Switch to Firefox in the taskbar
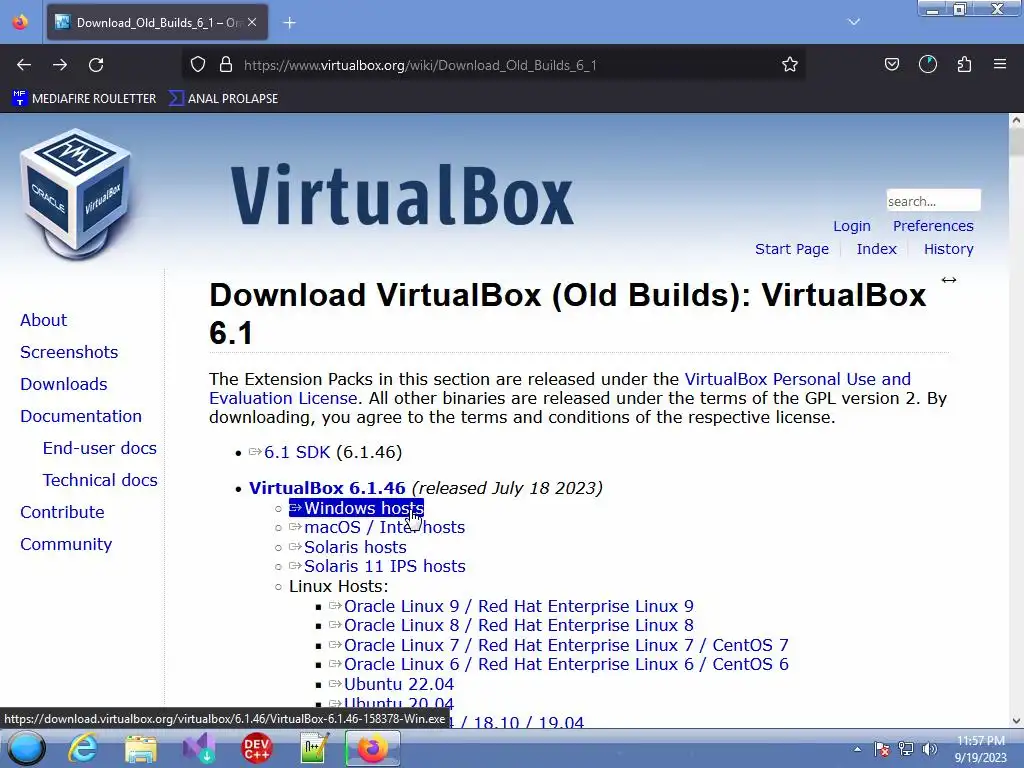This screenshot has width=1024, height=768. [x=372, y=748]
